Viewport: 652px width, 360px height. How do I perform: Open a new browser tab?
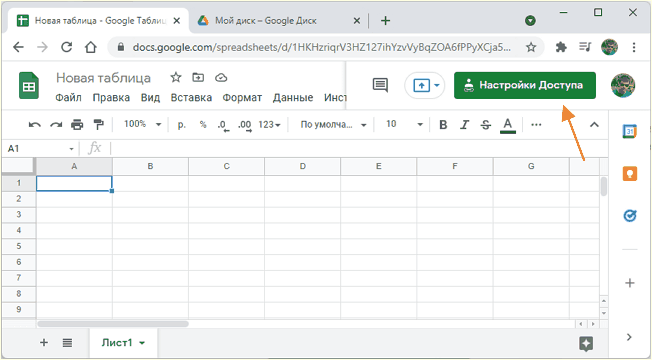tap(385, 21)
